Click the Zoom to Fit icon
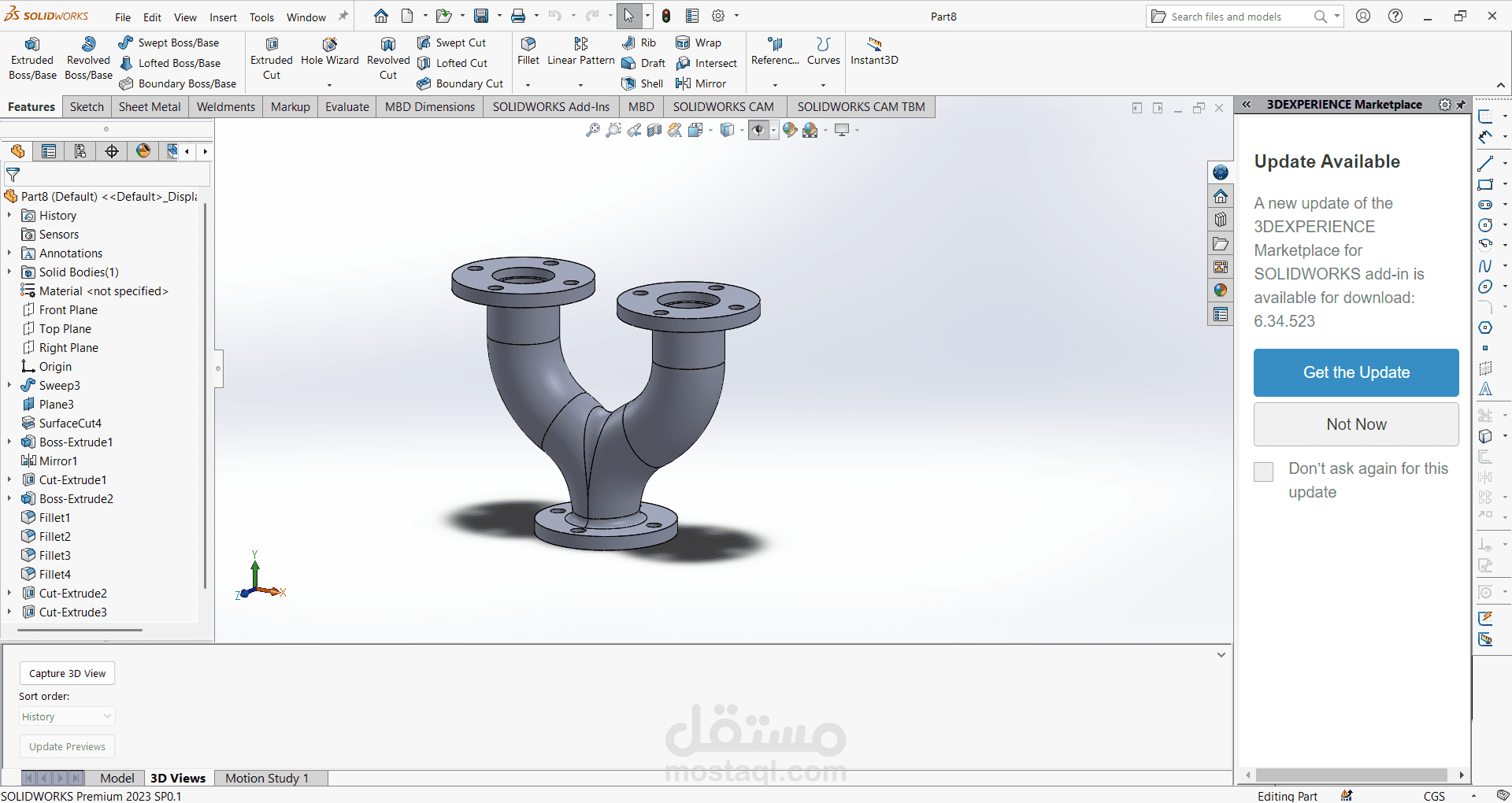This screenshot has height=803, width=1512. pyautogui.click(x=593, y=130)
